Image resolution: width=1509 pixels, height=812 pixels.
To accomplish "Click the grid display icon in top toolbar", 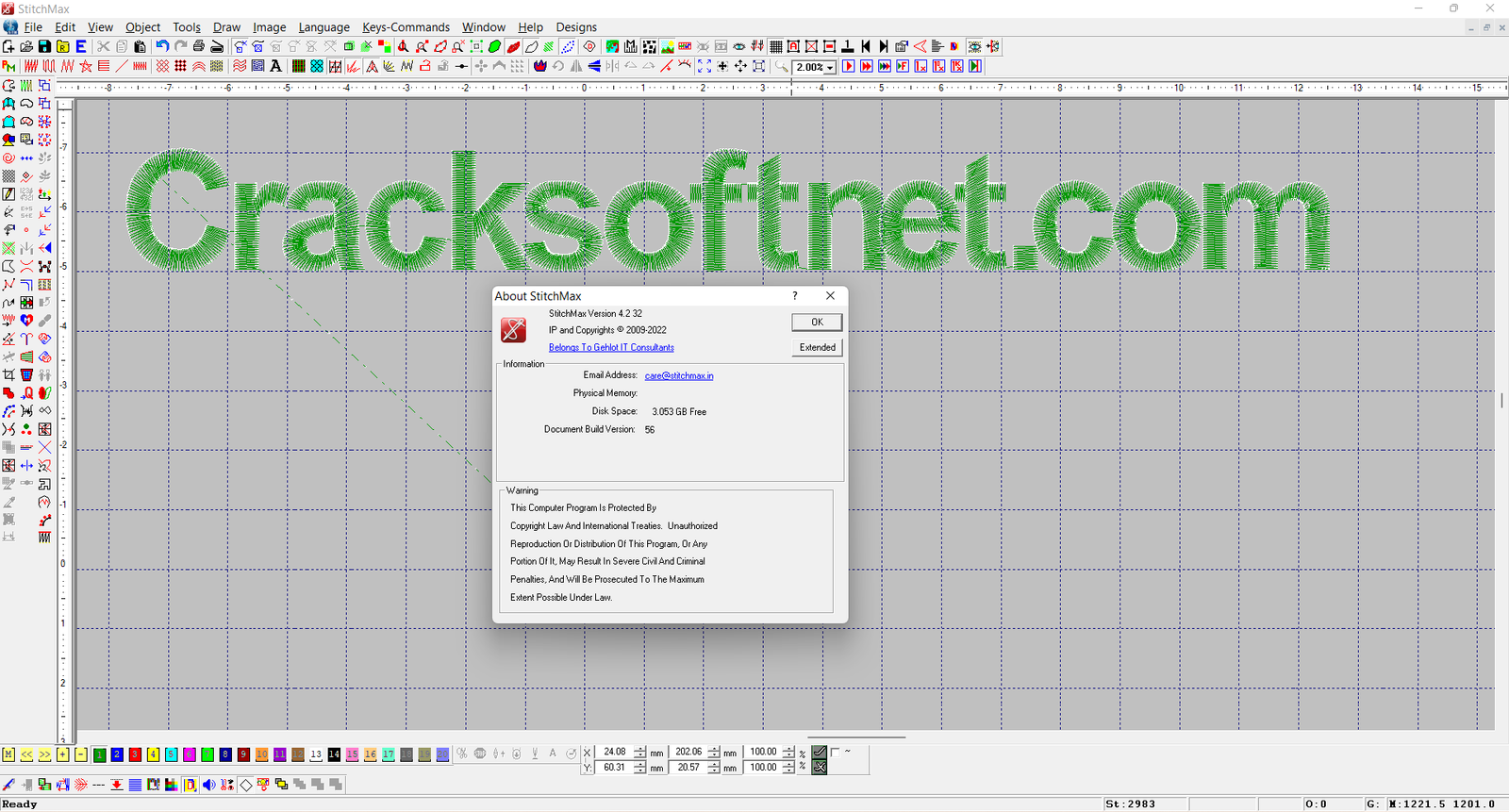I will click(x=776, y=46).
